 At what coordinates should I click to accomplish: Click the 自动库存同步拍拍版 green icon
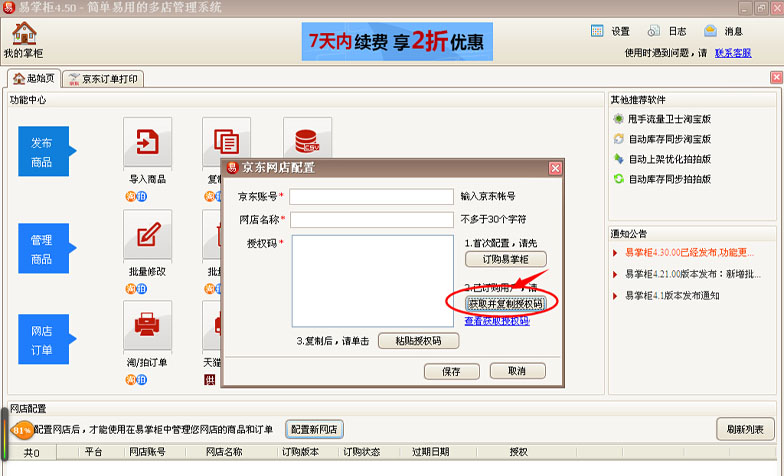click(x=618, y=178)
